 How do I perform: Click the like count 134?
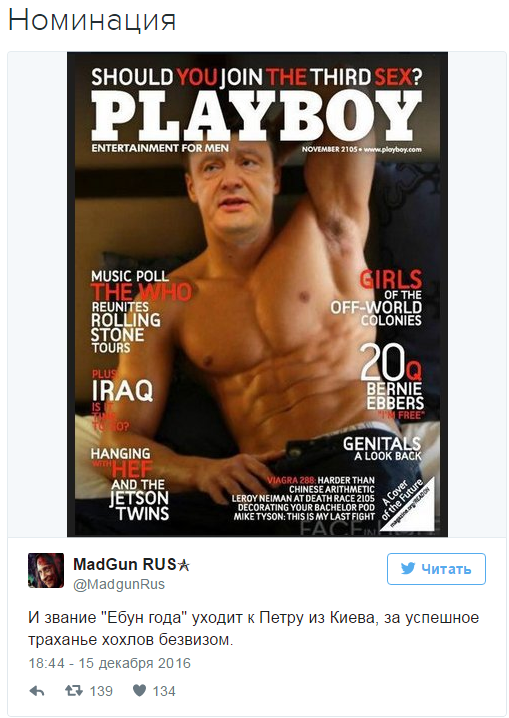click(x=164, y=691)
